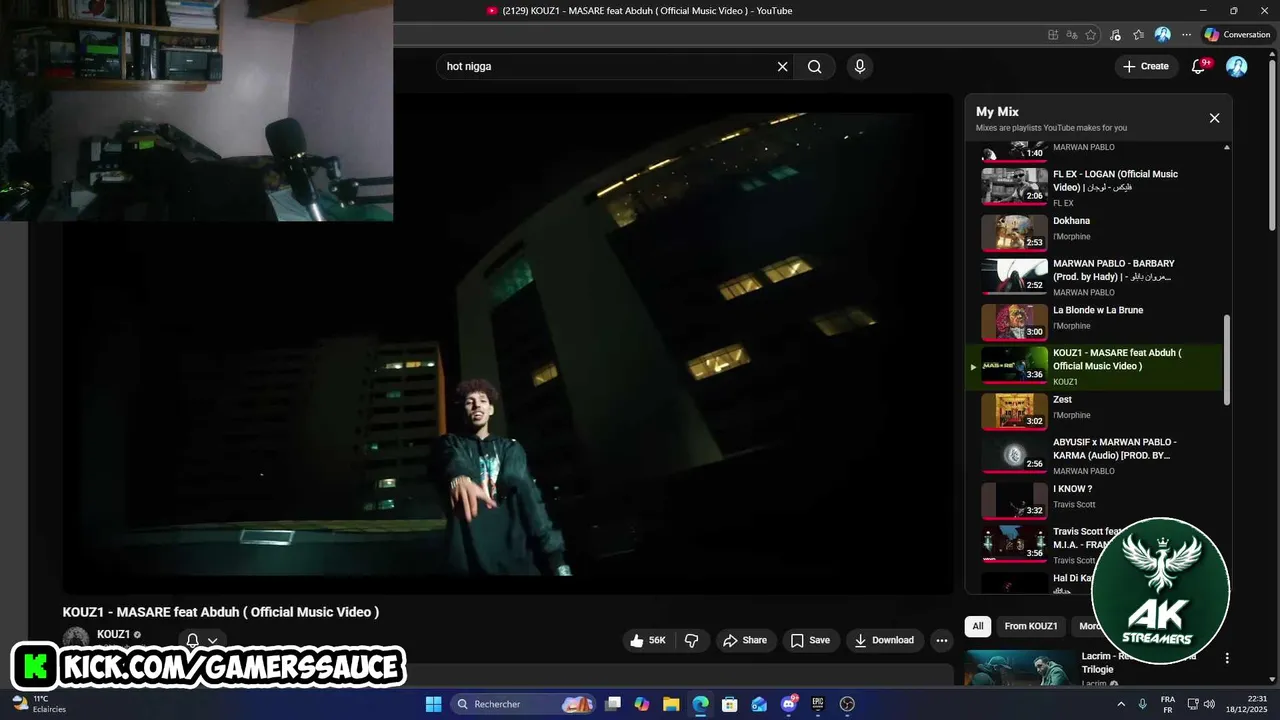The height and width of the screenshot is (720, 1280).
Task: Click playlist scroll up arrow
Action: [x=1227, y=147]
